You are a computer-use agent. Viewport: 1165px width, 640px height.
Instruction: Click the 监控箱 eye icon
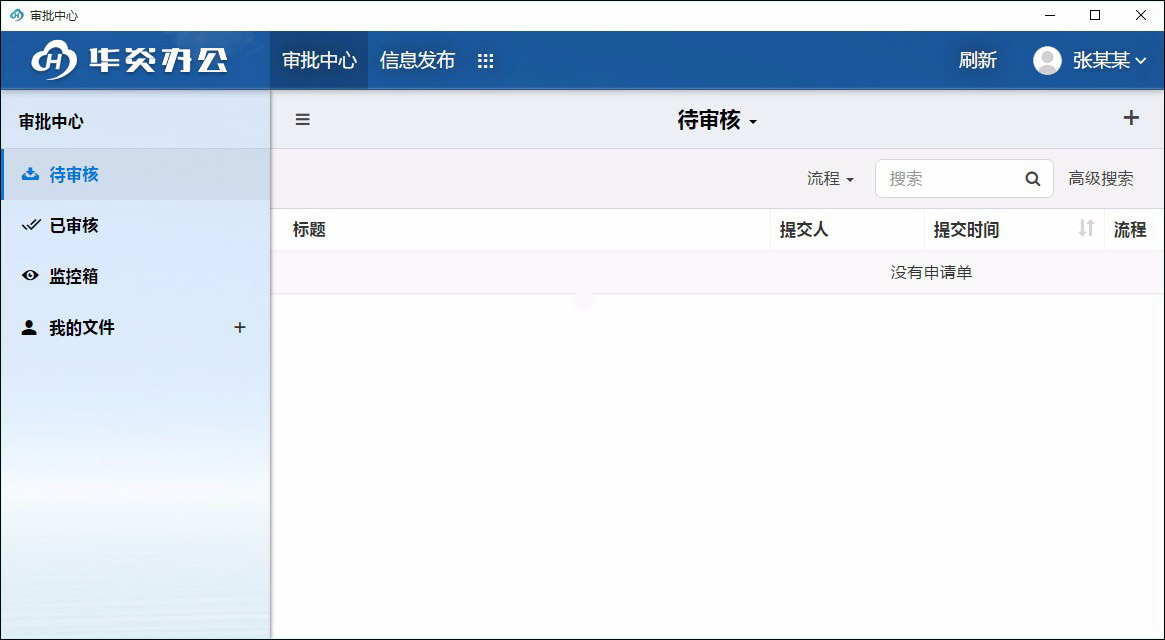[30, 276]
